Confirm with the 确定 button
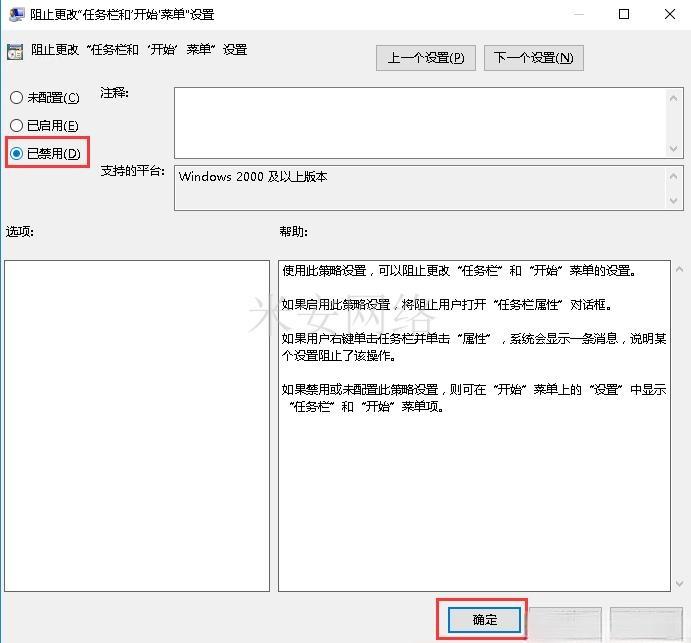The image size is (691, 643). (484, 620)
